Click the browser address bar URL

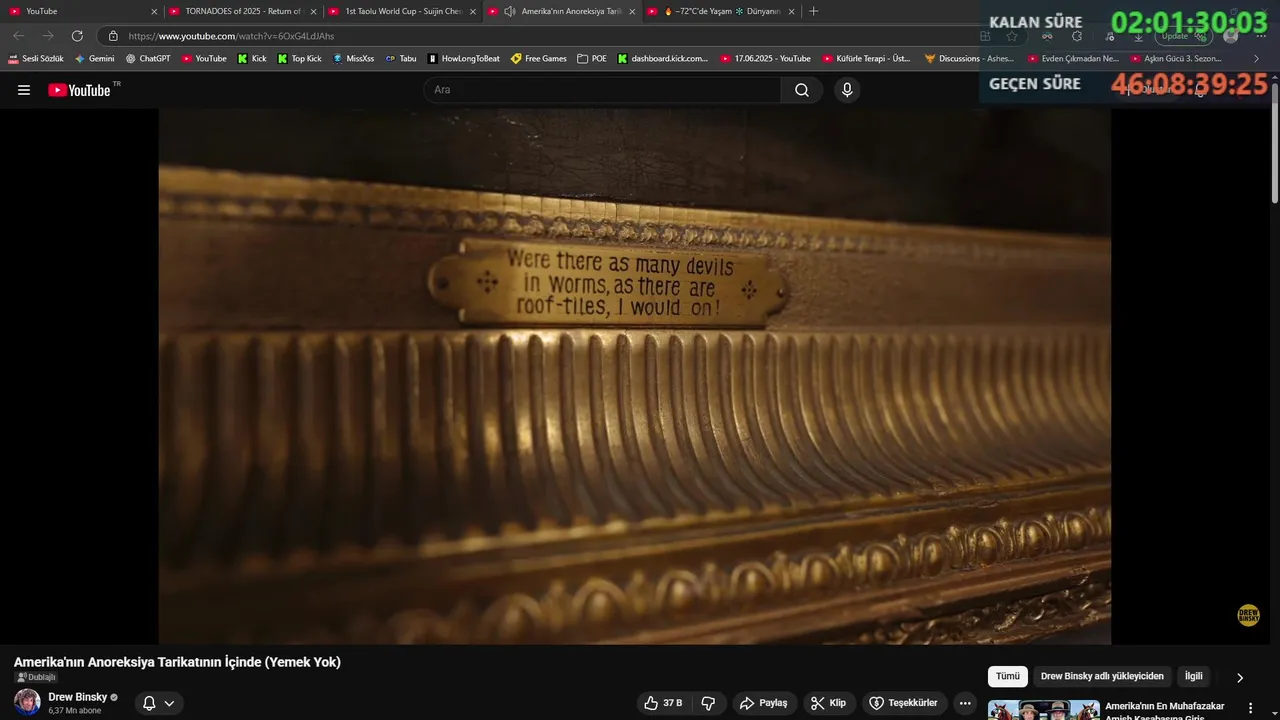(231, 36)
